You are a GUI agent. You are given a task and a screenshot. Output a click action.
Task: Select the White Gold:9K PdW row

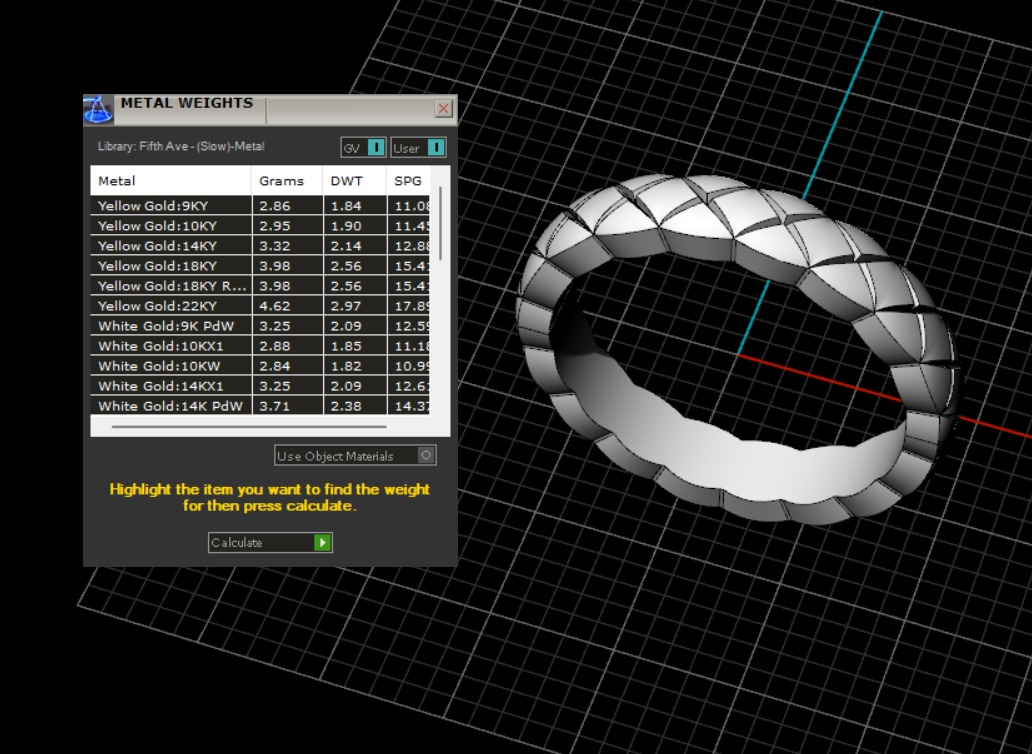(260, 326)
